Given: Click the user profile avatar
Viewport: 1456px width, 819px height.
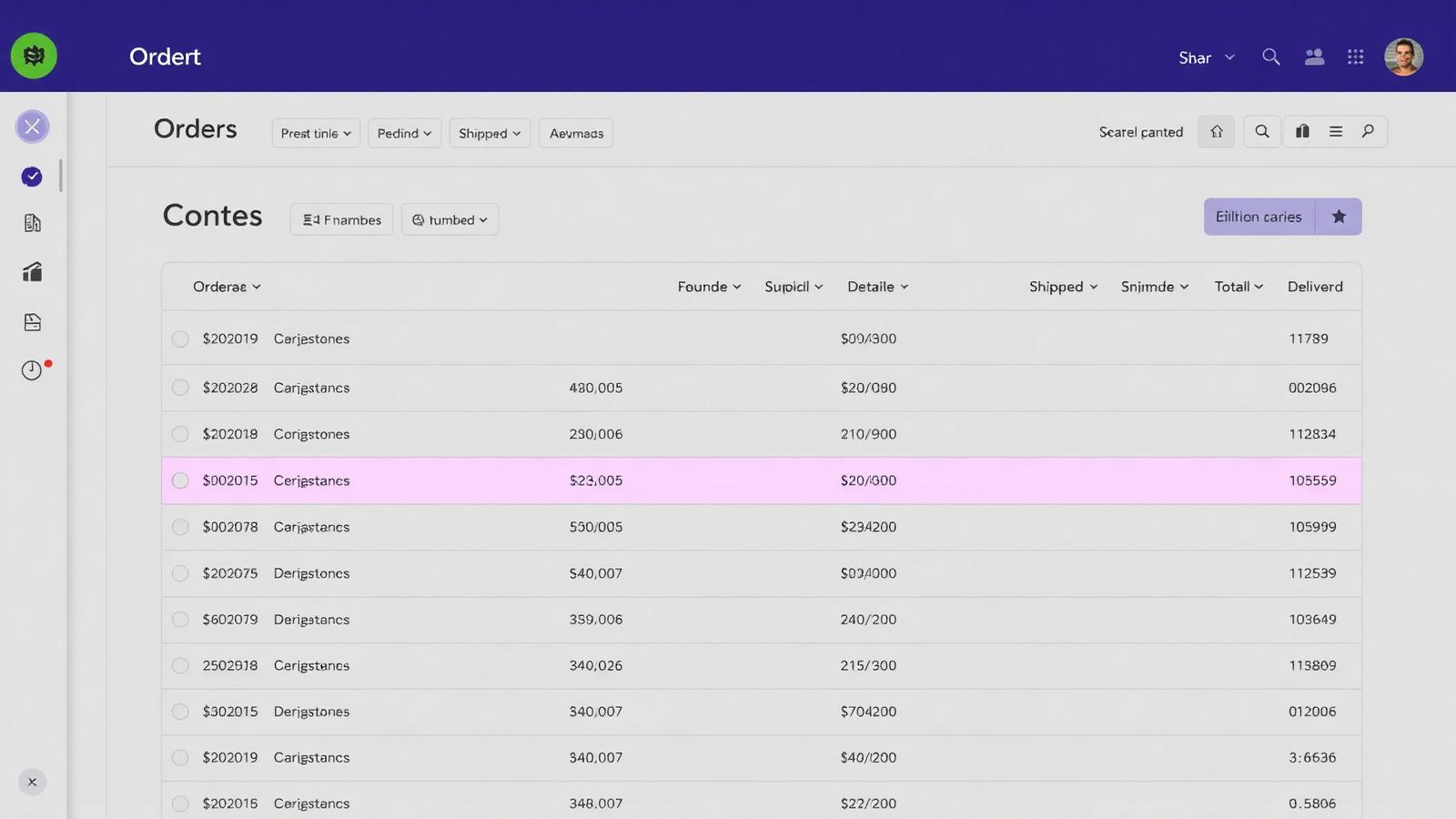Looking at the screenshot, I should [1403, 57].
